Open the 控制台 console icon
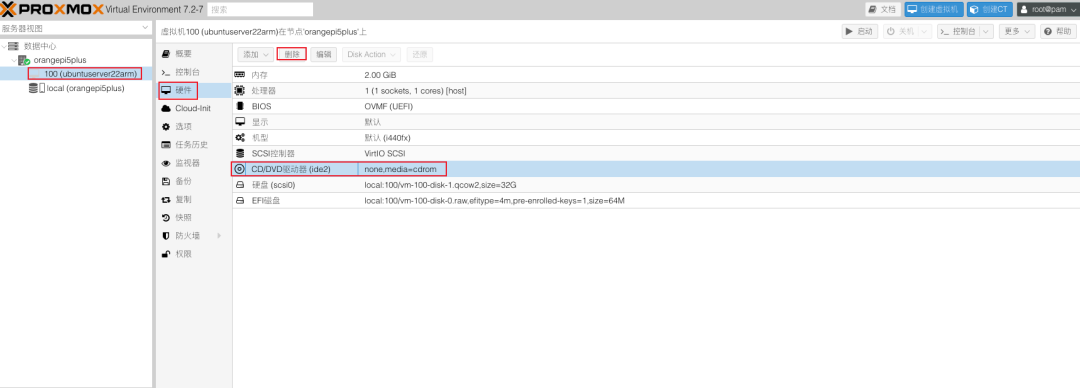Screen dimensions: 1080x388 tap(165, 72)
